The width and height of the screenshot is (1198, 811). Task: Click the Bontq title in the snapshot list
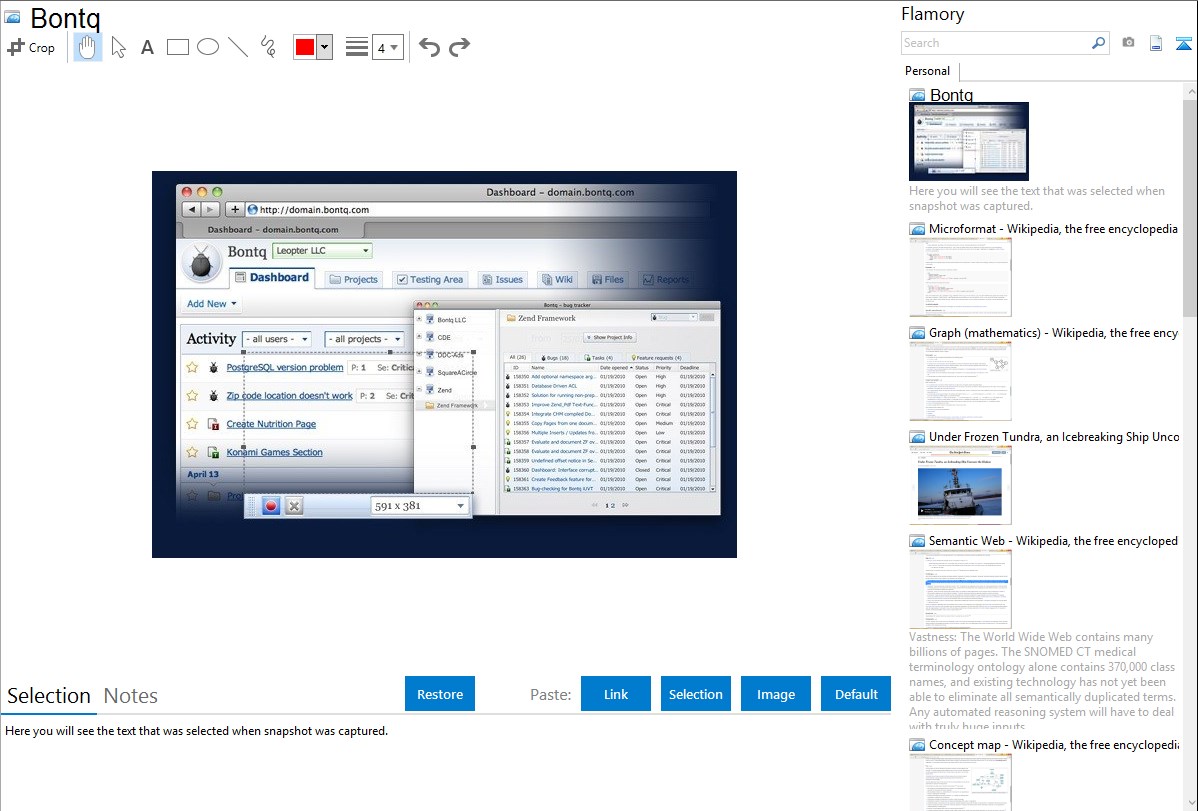[x=951, y=95]
